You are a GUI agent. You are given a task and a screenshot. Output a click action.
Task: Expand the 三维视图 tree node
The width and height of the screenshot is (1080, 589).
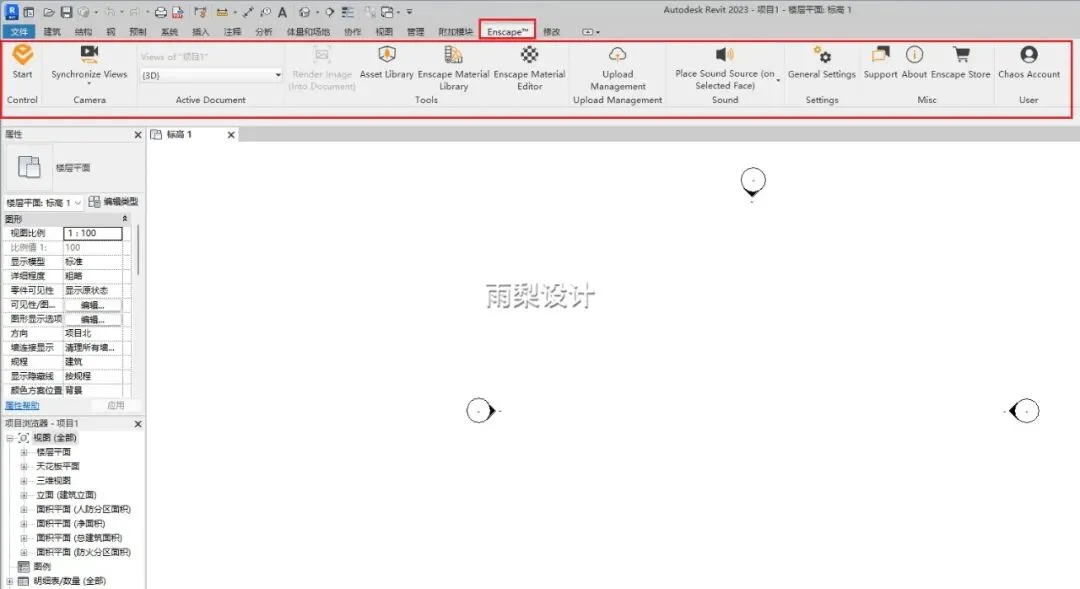click(x=23, y=481)
